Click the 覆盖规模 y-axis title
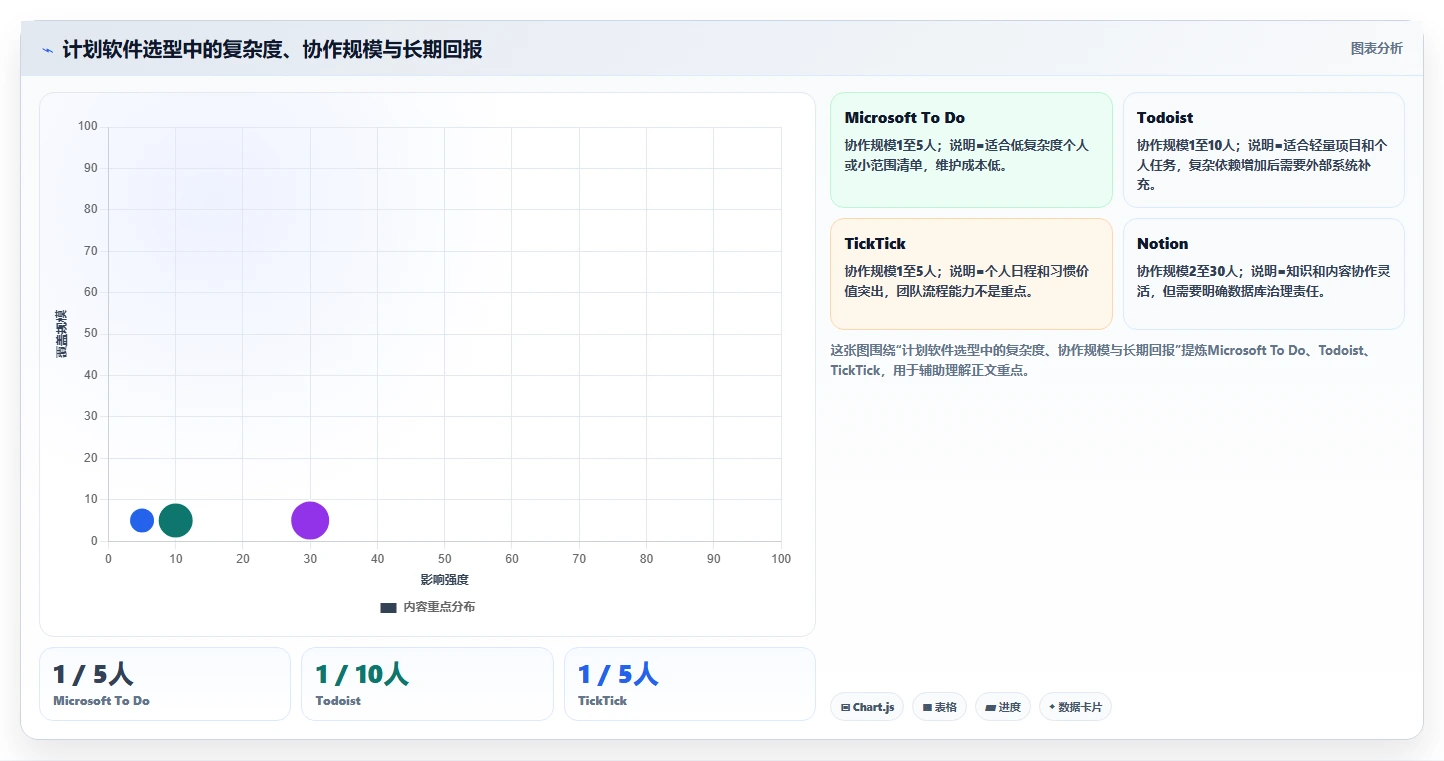This screenshot has height=761, width=1444. (x=61, y=334)
